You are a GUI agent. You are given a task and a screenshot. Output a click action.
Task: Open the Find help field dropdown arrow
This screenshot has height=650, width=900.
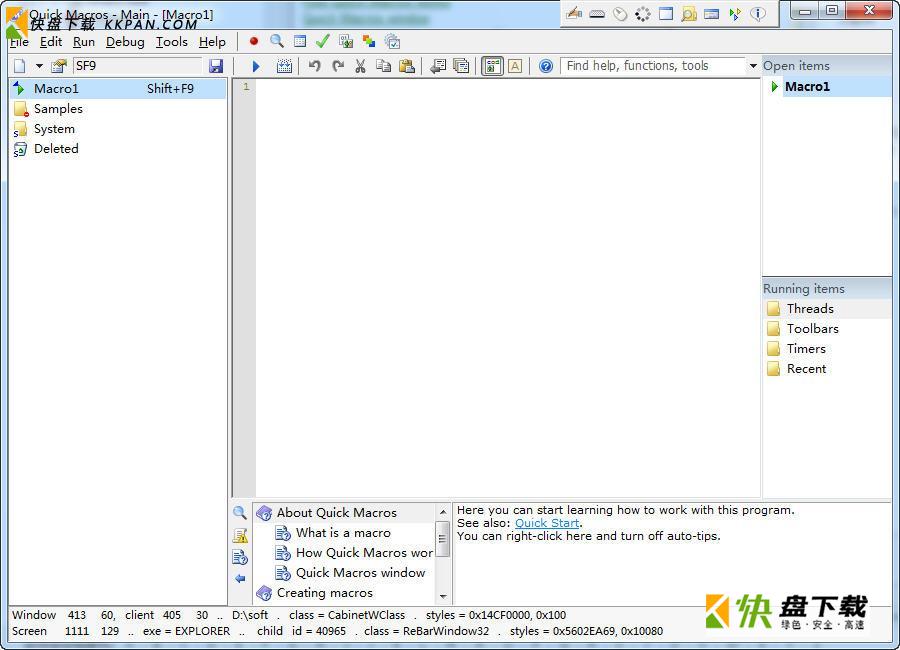pos(753,66)
